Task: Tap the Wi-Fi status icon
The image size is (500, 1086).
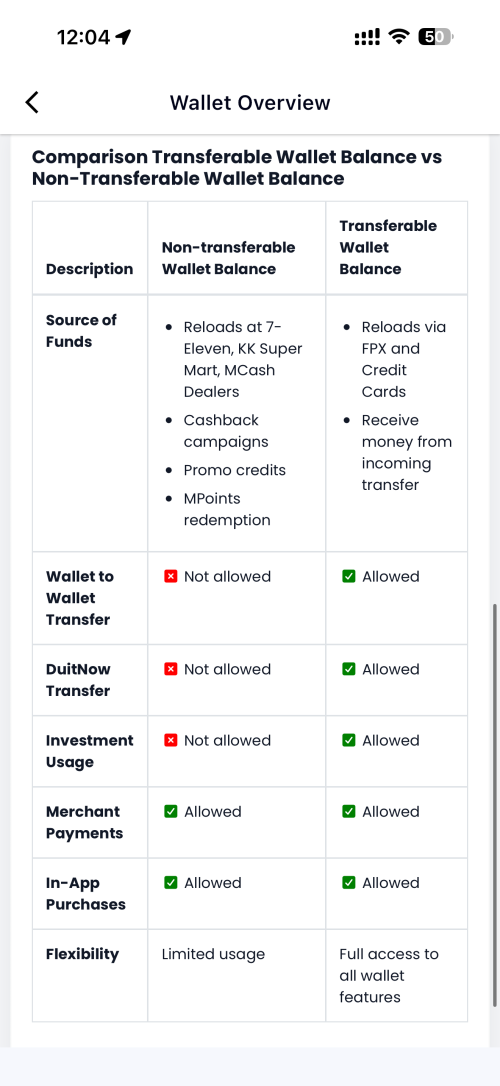Action: point(399,37)
